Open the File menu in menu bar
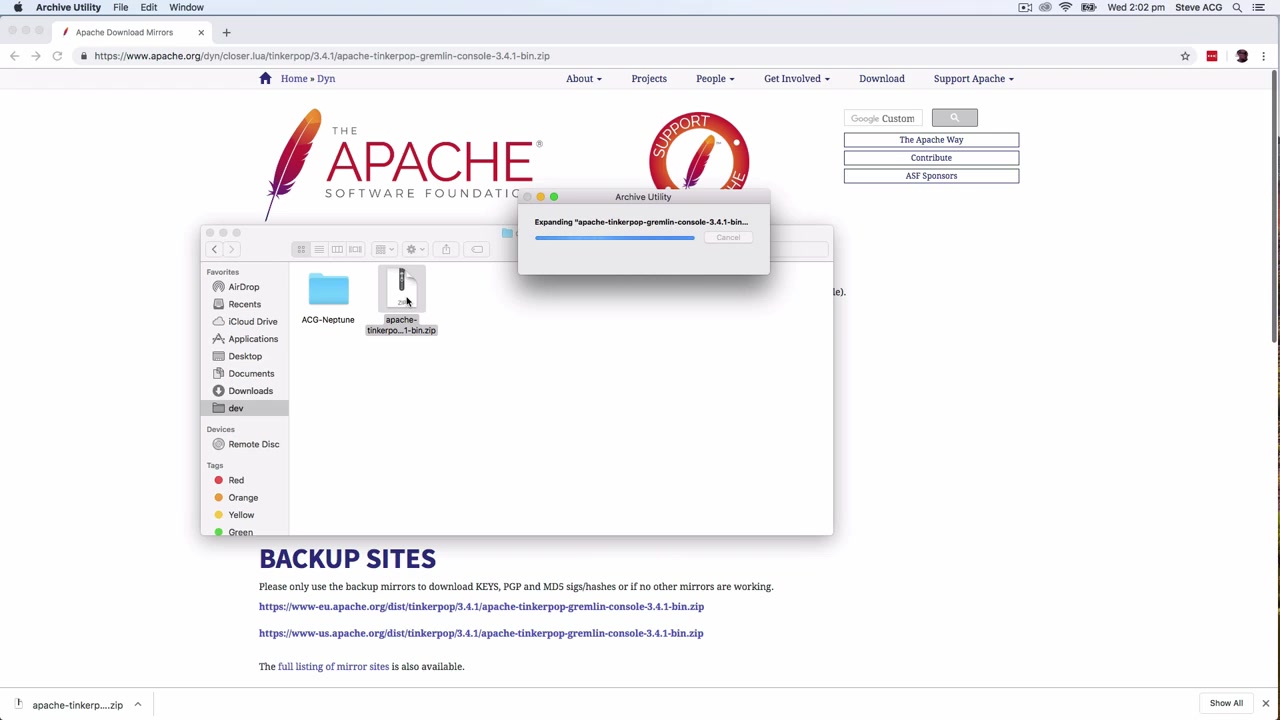The height and width of the screenshot is (720, 1280). click(x=120, y=7)
